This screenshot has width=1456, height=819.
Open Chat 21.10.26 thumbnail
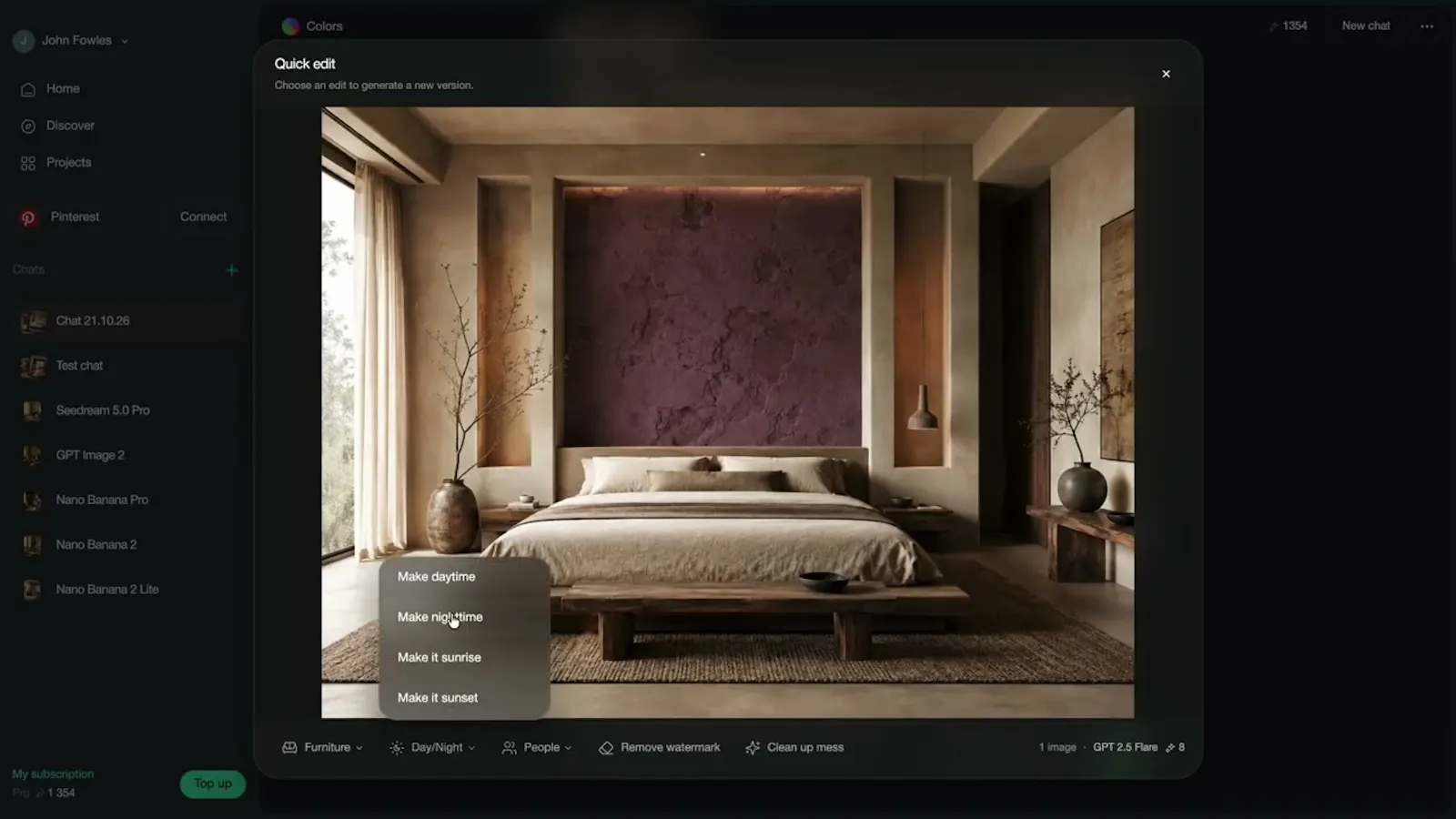click(x=33, y=321)
